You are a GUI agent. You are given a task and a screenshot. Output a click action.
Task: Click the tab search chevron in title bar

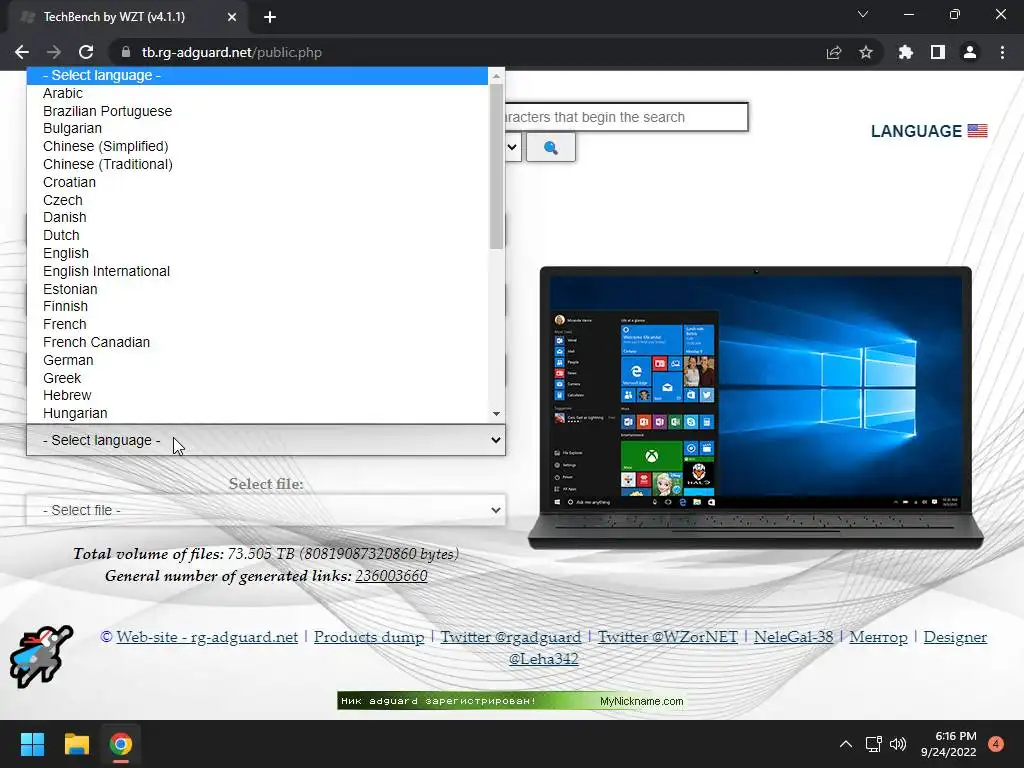click(x=863, y=14)
